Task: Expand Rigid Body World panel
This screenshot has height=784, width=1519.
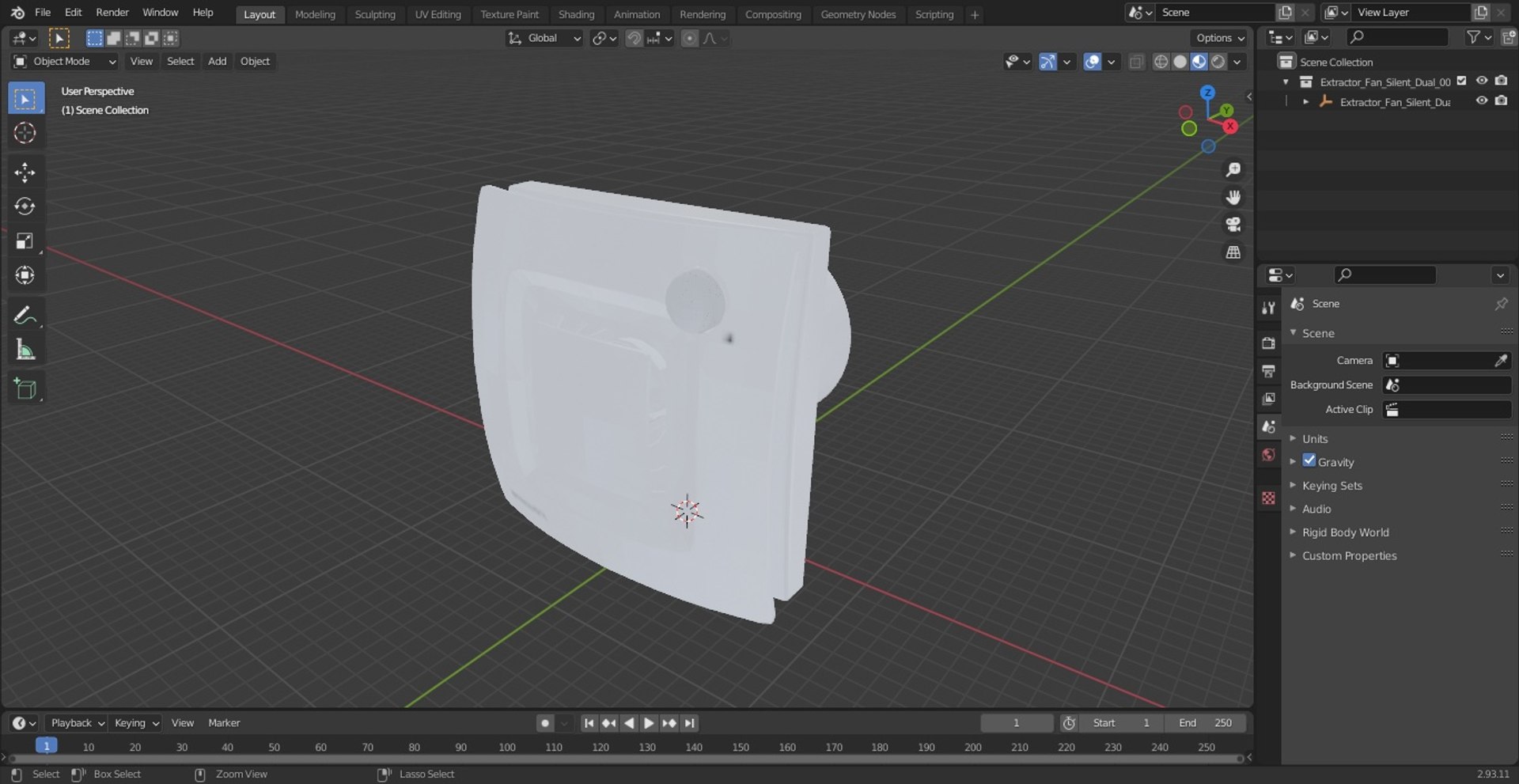Action: pos(1345,532)
